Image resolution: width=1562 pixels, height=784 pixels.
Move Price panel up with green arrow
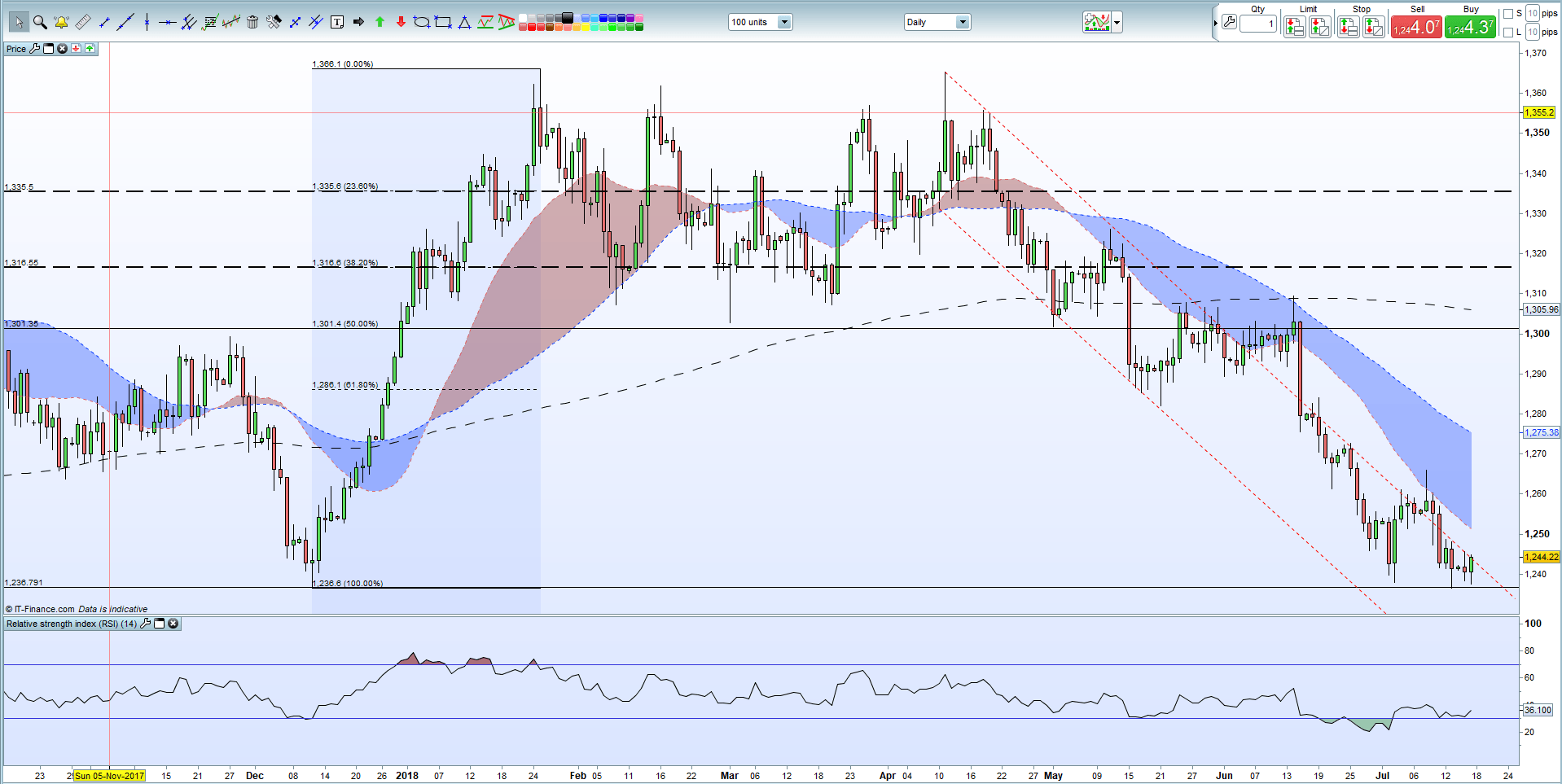90,49
